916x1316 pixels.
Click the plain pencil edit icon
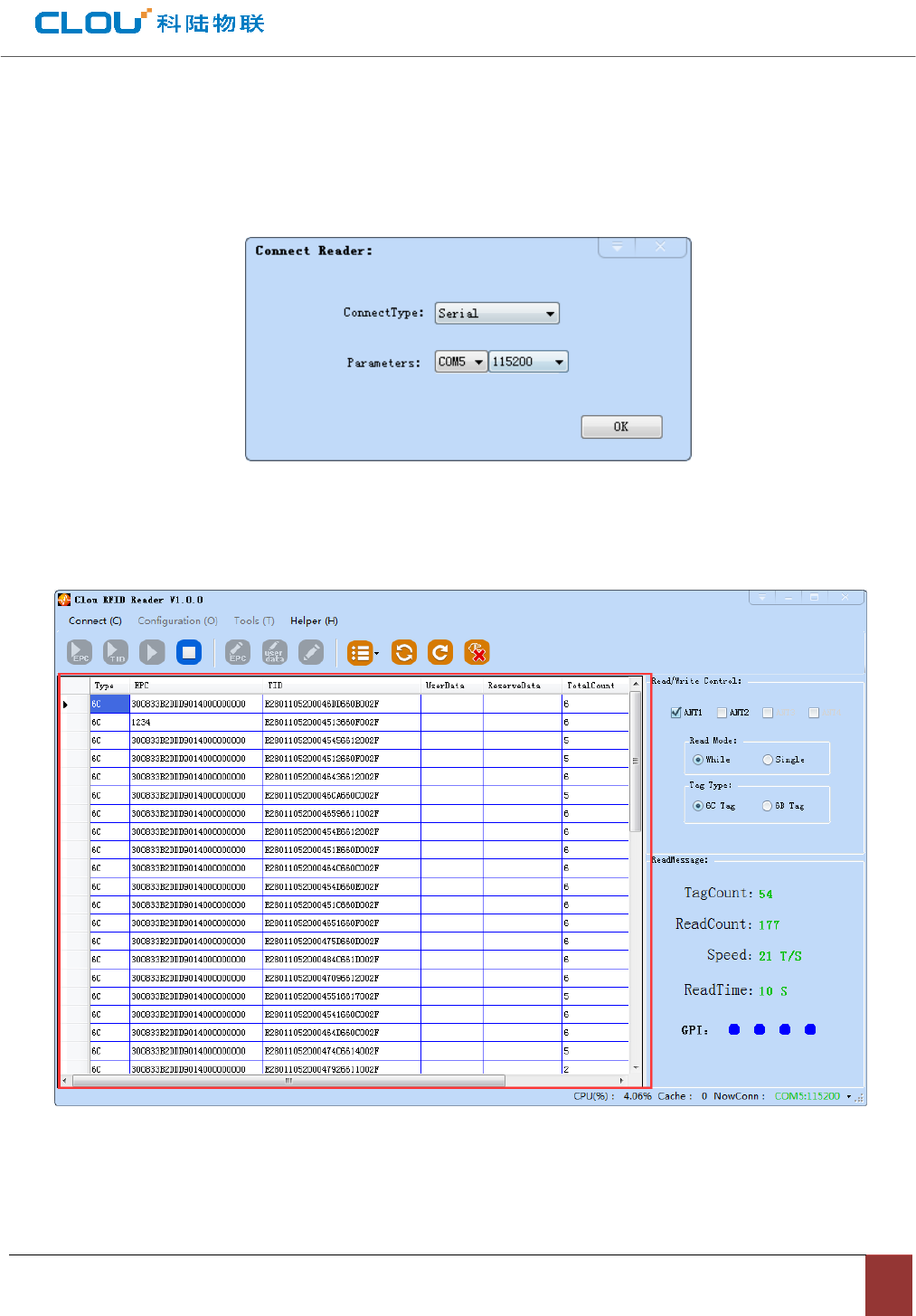pos(311,652)
